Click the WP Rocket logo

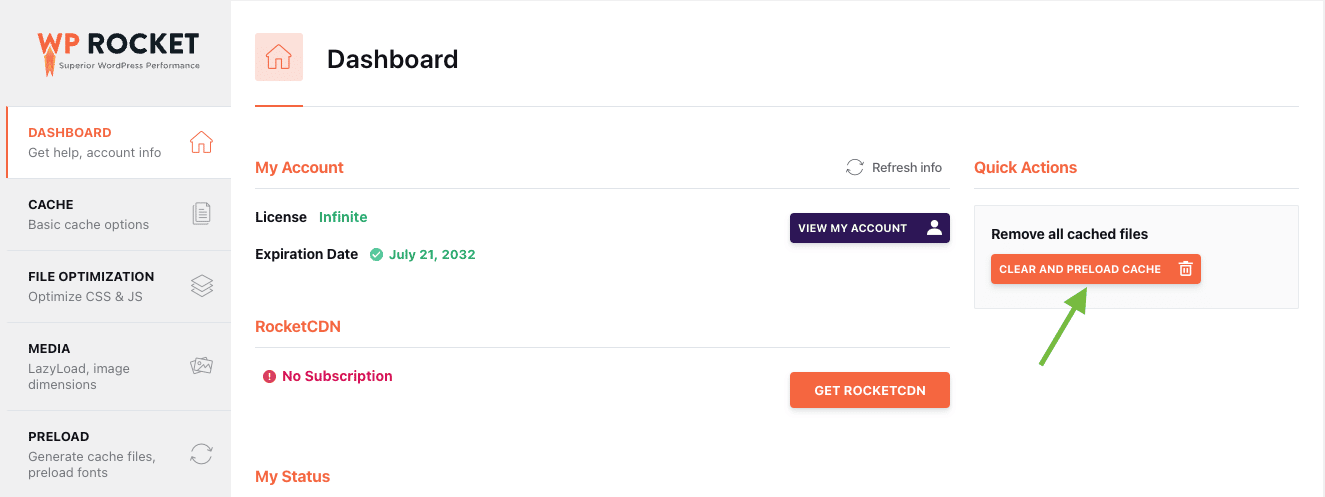[118, 52]
